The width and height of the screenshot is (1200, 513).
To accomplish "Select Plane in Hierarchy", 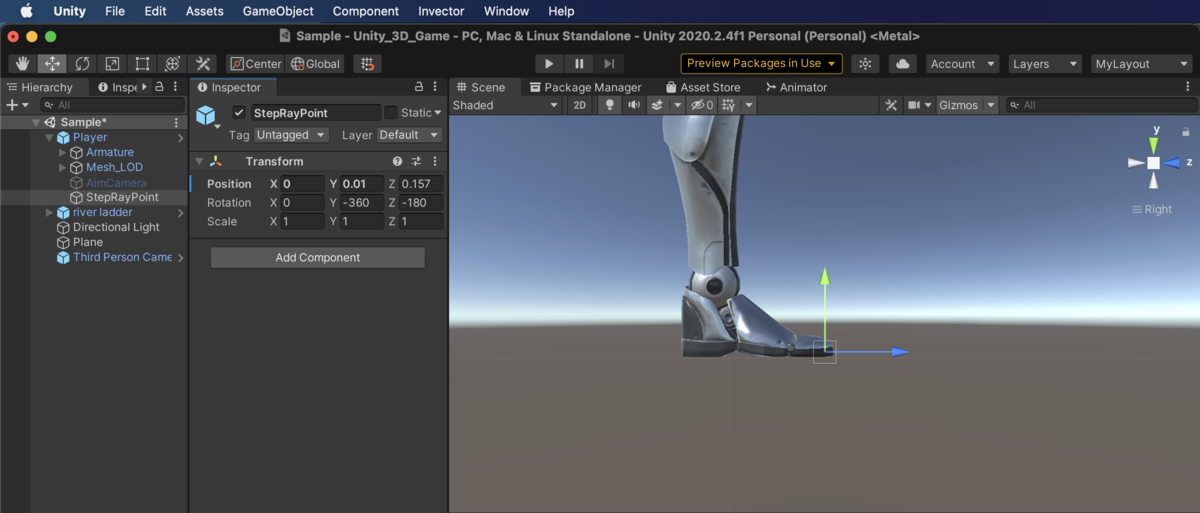I will click(87, 242).
